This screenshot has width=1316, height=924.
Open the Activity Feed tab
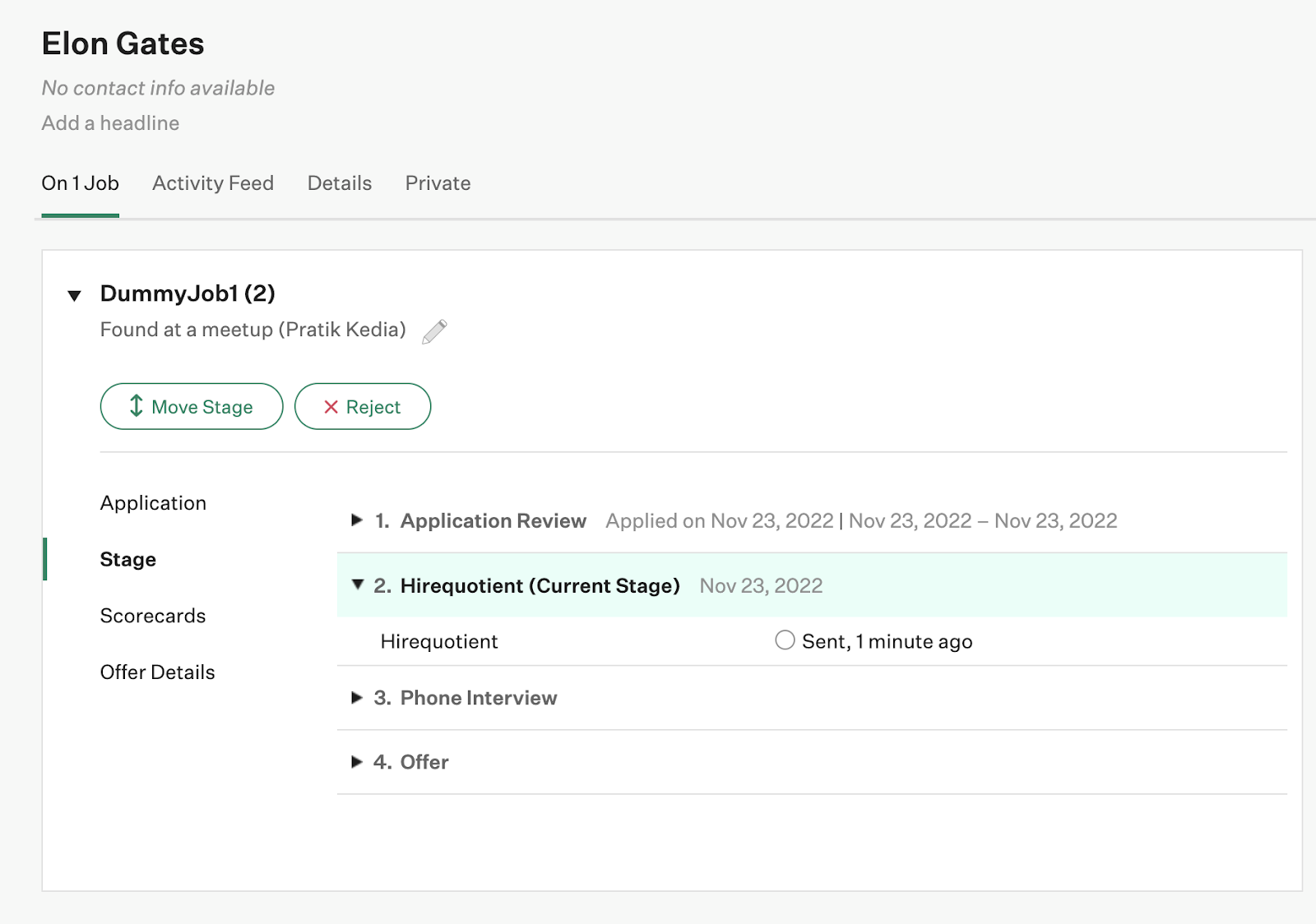[x=213, y=183]
